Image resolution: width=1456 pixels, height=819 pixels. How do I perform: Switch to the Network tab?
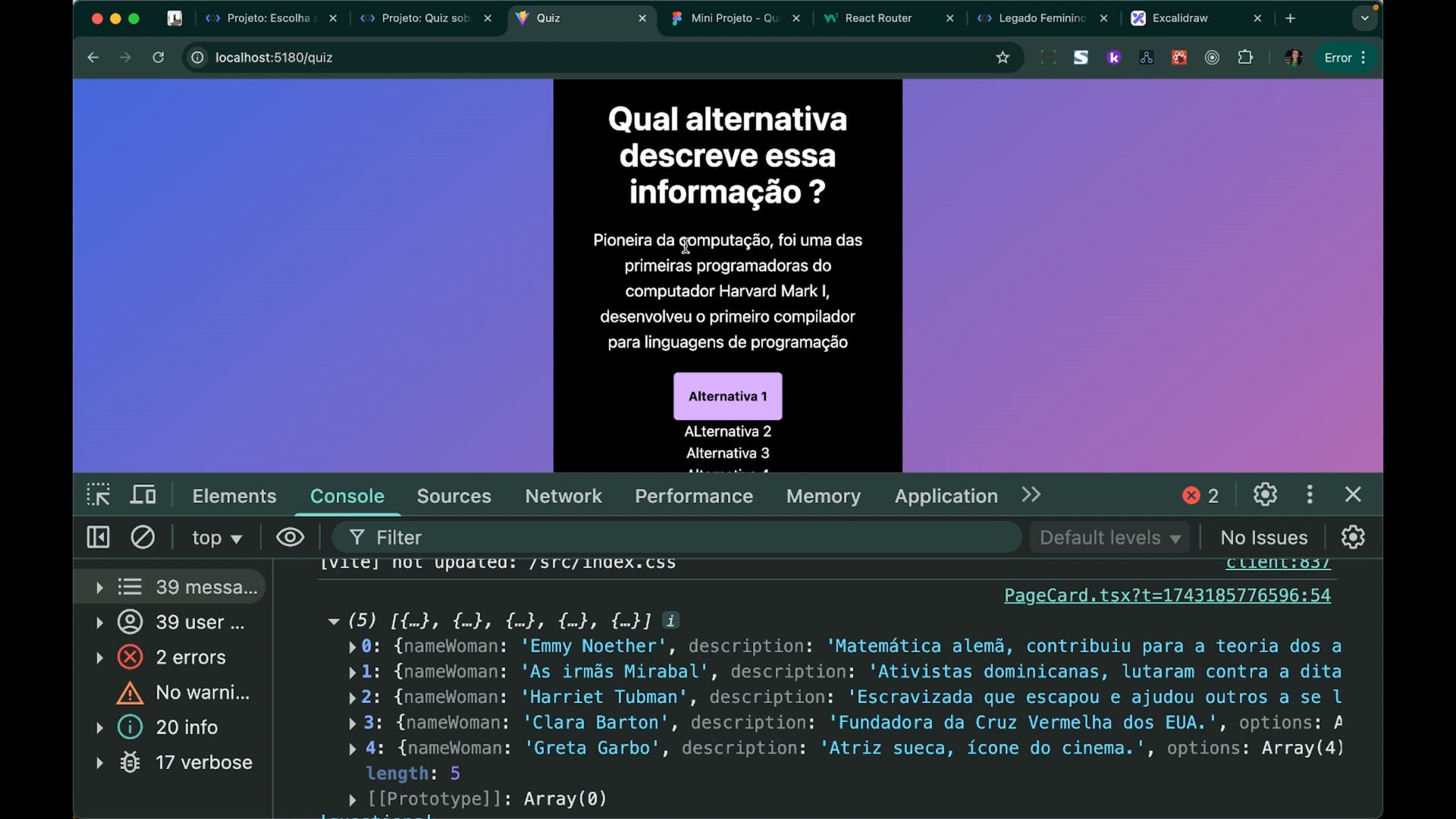563,496
